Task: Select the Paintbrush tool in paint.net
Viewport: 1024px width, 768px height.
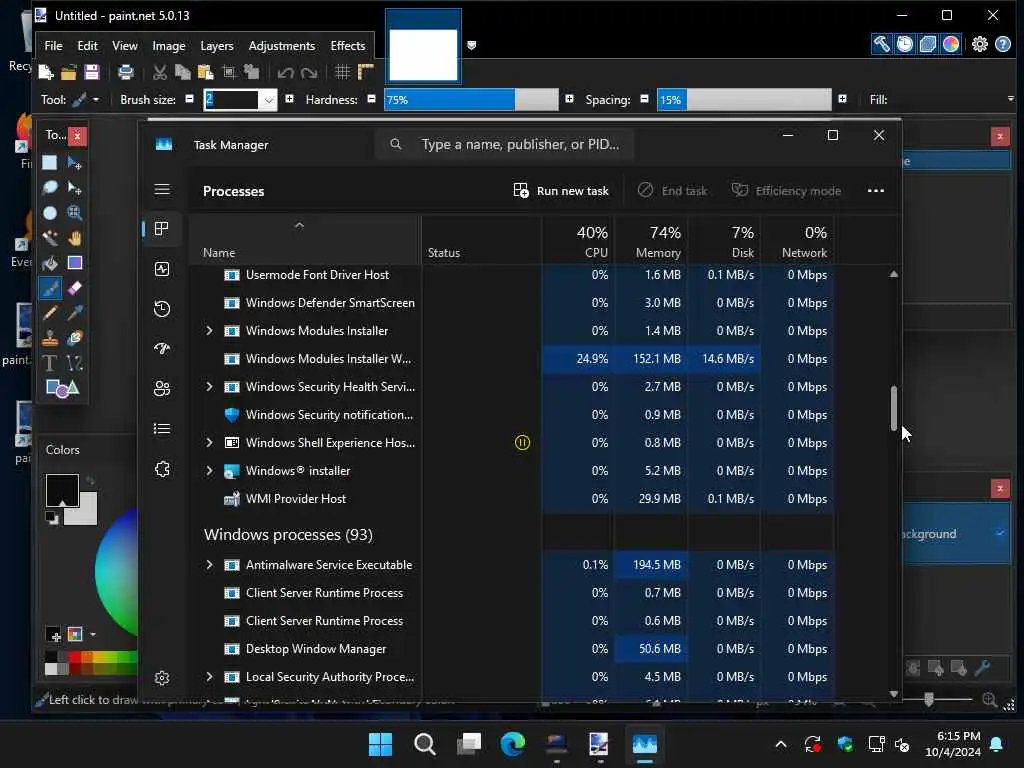Action: 50,288
